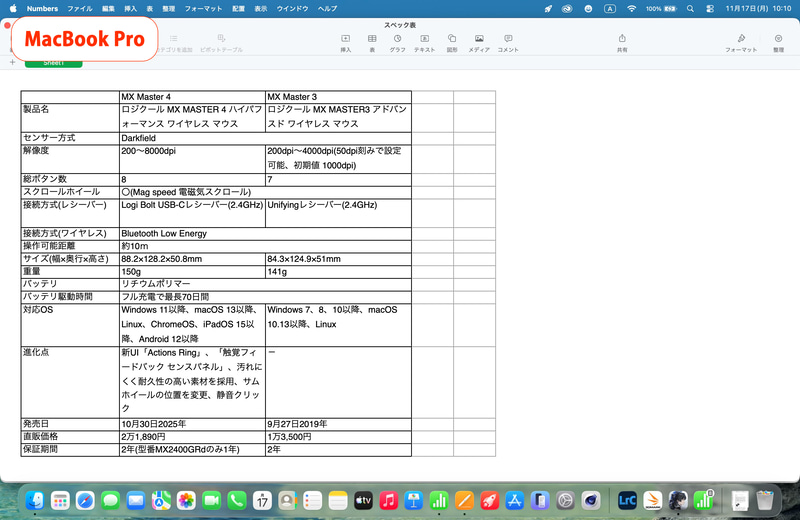Select the 1万3,500円 price cell
Viewport: 800px width, 520px height.
pyautogui.click(x=338, y=437)
